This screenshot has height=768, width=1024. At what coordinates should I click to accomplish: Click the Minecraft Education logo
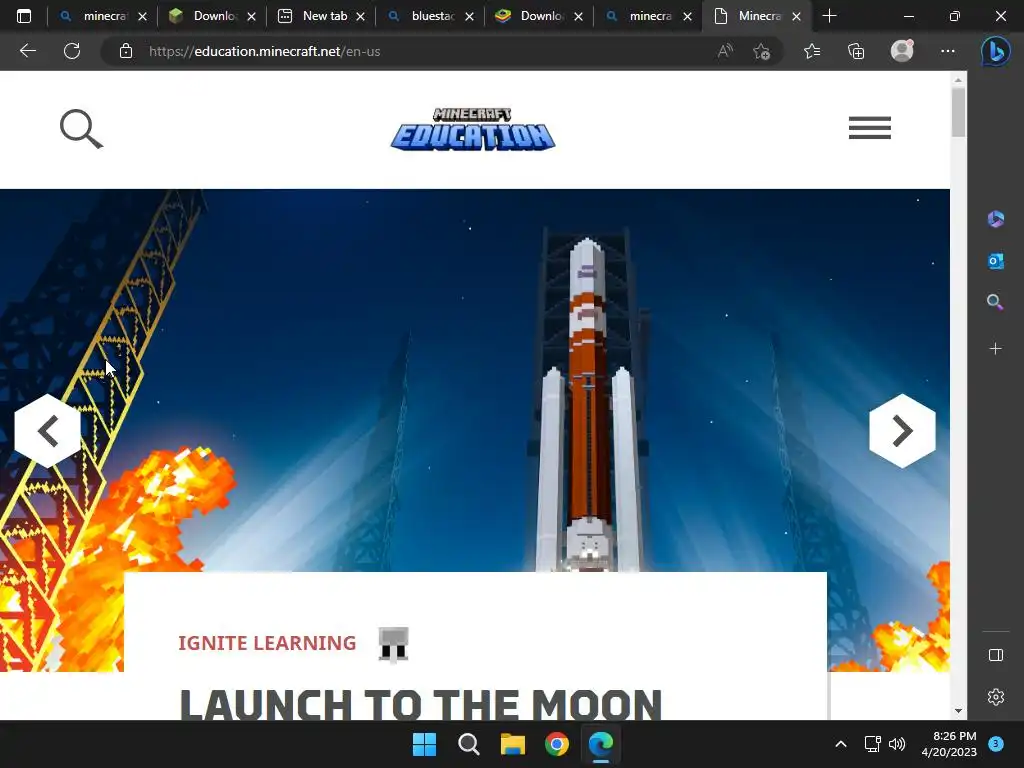[x=473, y=129]
